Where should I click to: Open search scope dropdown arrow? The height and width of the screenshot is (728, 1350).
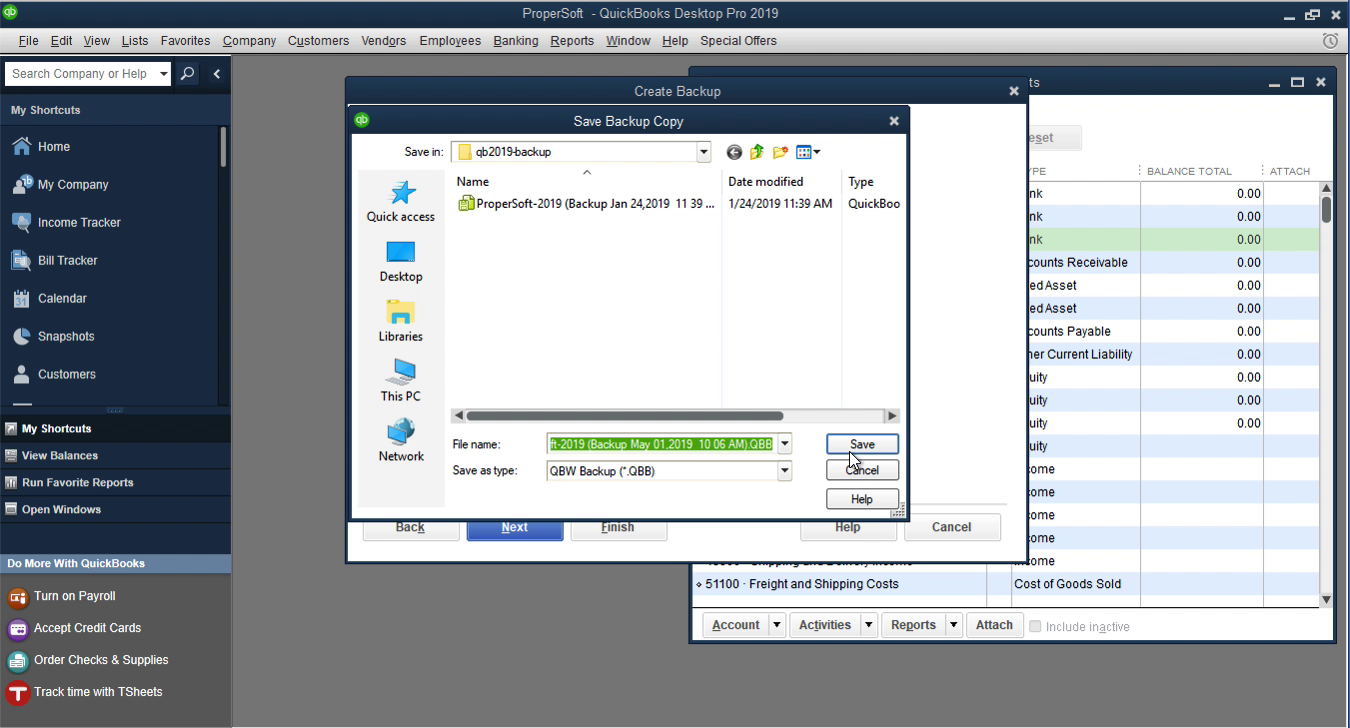164,73
